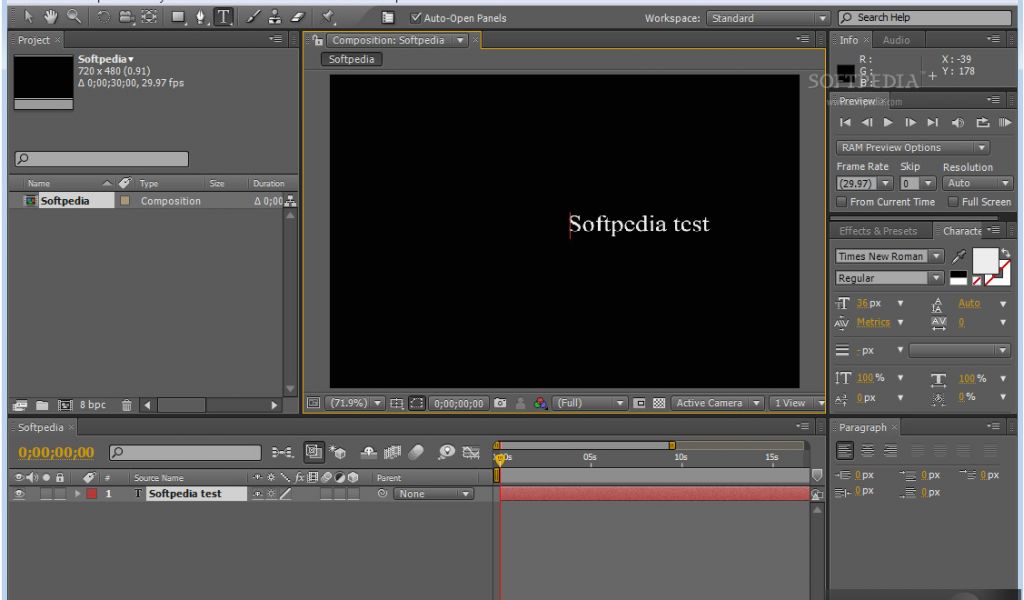Select the Zoom magnifier tool
1024x600 pixels.
click(x=74, y=16)
